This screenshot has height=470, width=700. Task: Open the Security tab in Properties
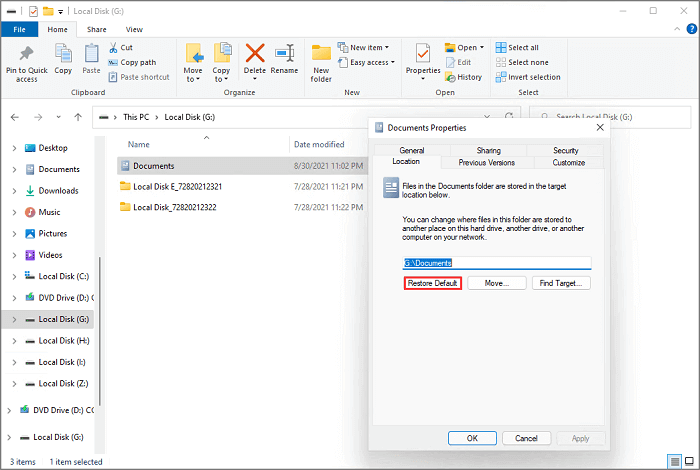[x=566, y=150]
